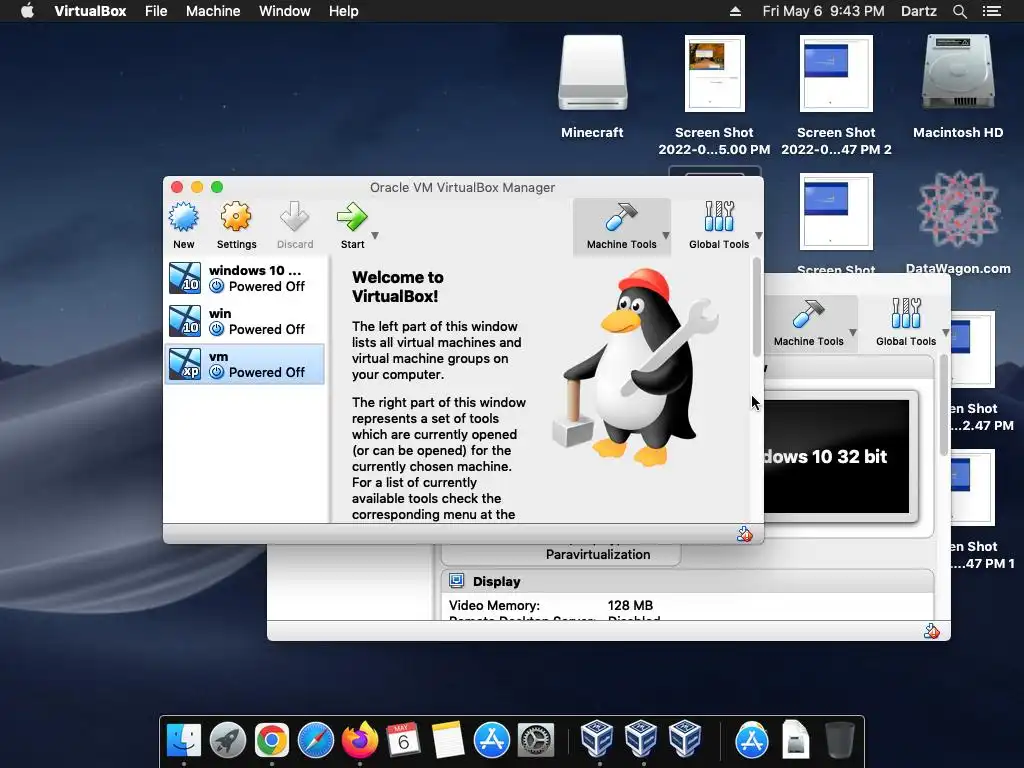The width and height of the screenshot is (1024, 768).
Task: Open Machine Tools dropdown arrow in back window
Action: coord(852,332)
